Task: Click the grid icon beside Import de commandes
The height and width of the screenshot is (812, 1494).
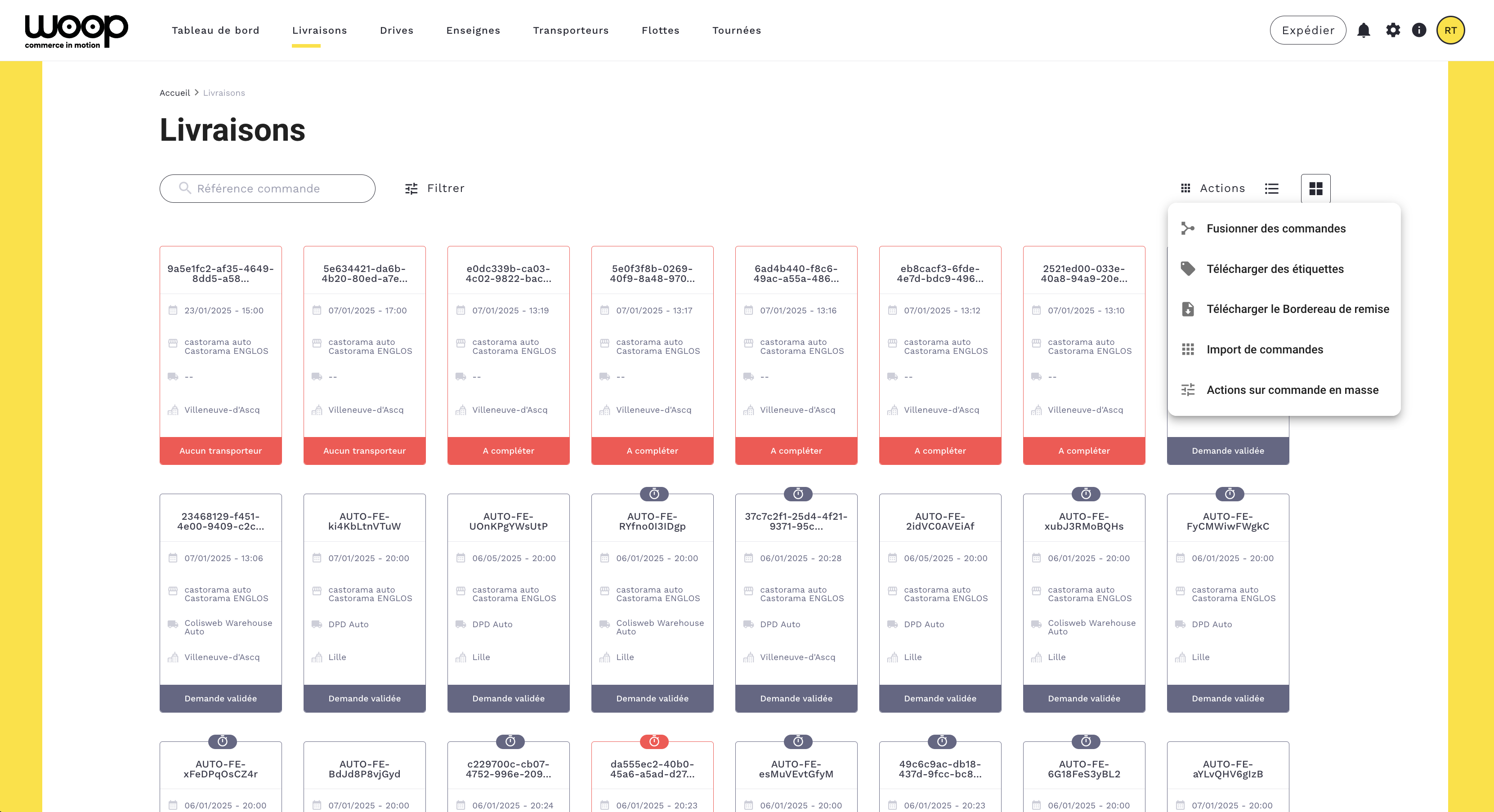Action: [1188, 349]
